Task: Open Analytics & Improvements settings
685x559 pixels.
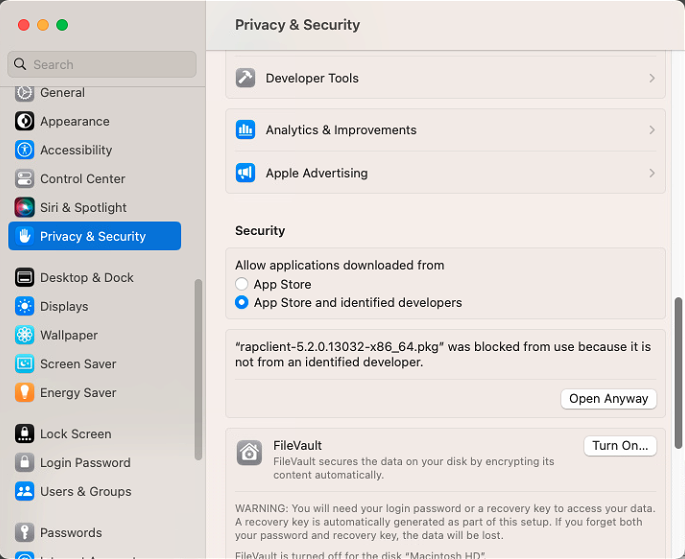Action: click(445, 130)
